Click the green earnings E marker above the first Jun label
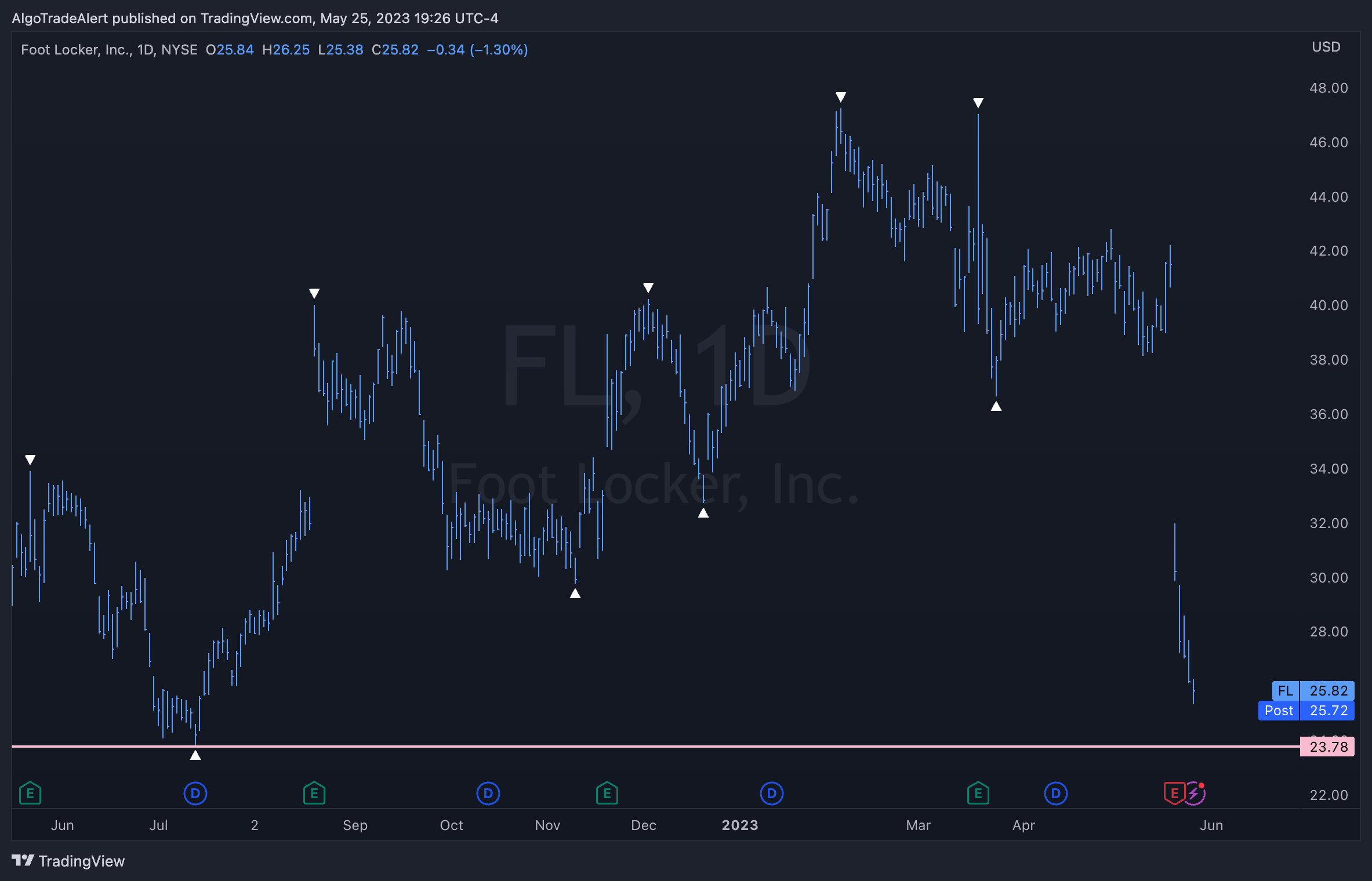Image resolution: width=1372 pixels, height=881 pixels. pyautogui.click(x=30, y=793)
